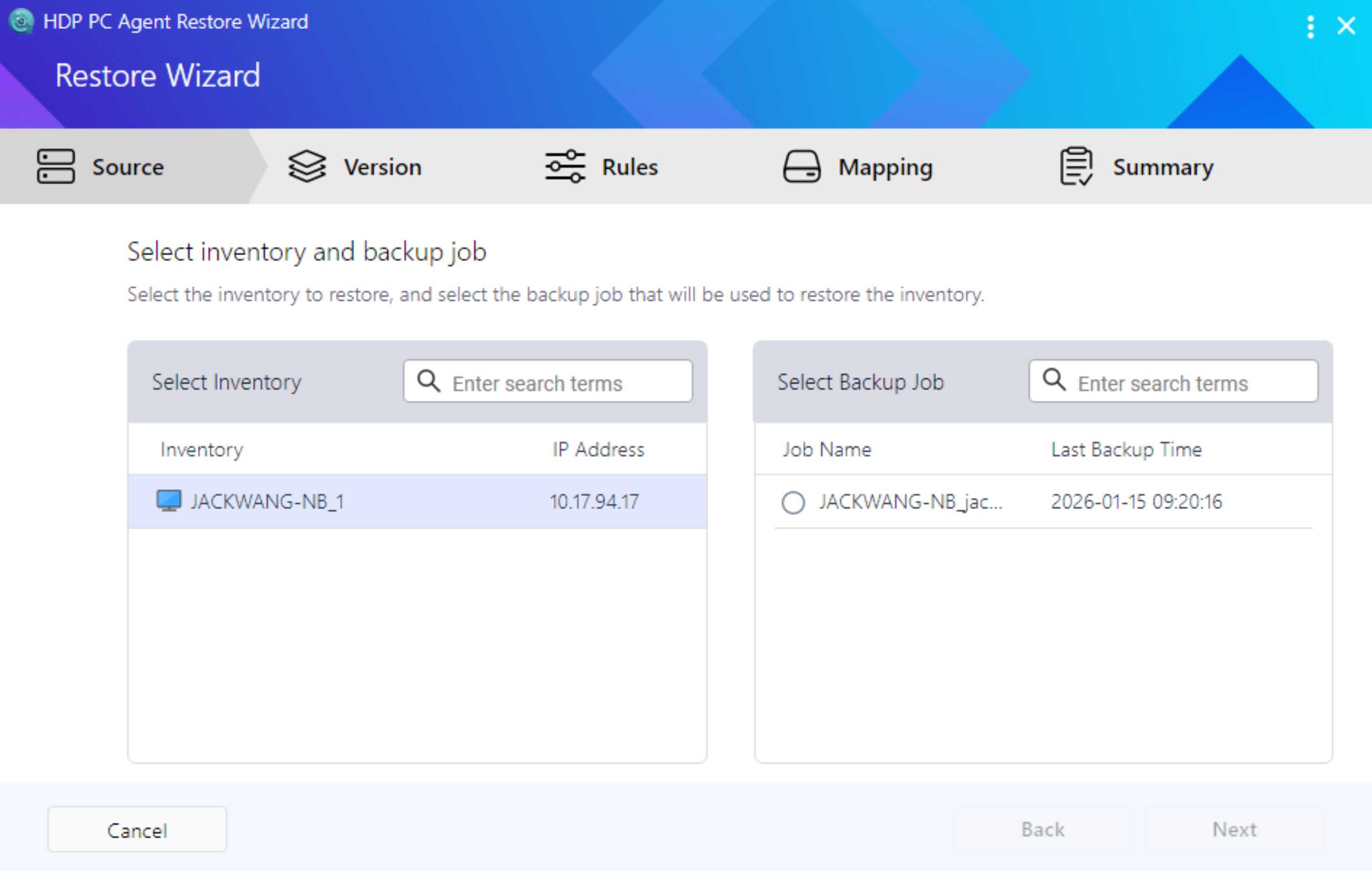Click the magnifier in the backup job search box
1372x871 pixels.
point(1053,379)
